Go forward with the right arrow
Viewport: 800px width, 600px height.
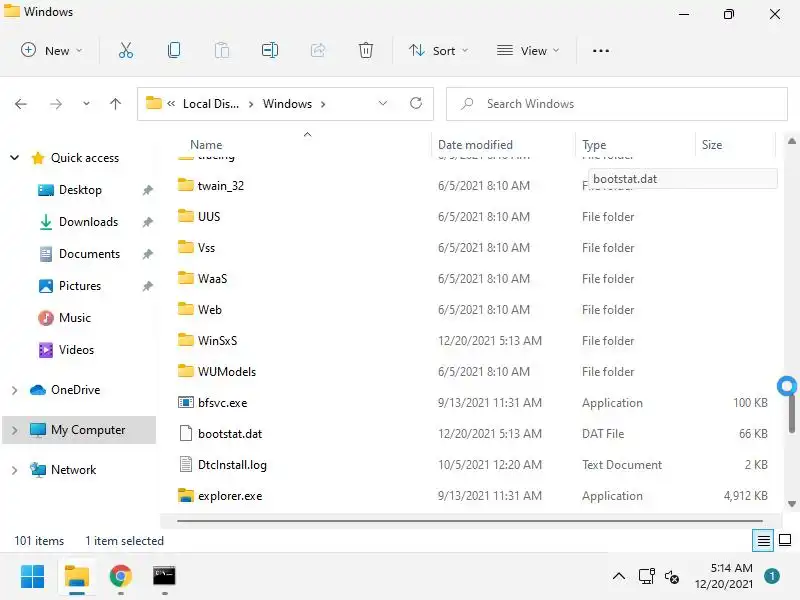56,104
